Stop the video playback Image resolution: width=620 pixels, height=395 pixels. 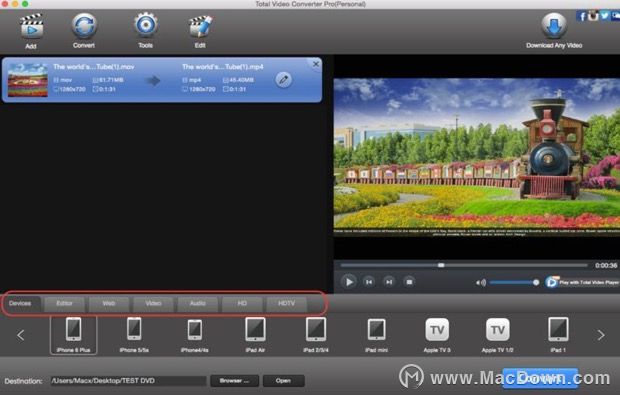(409, 282)
